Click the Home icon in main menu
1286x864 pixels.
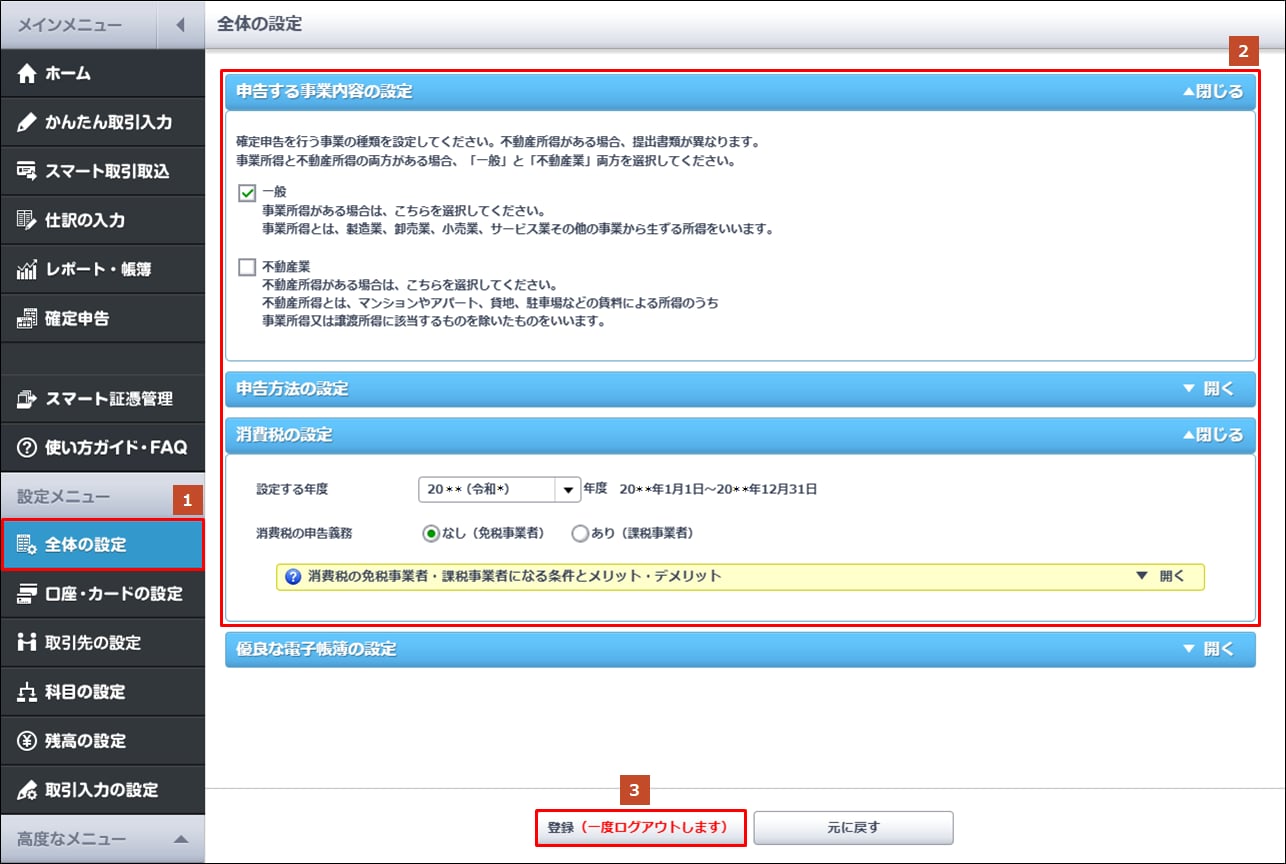pos(27,74)
